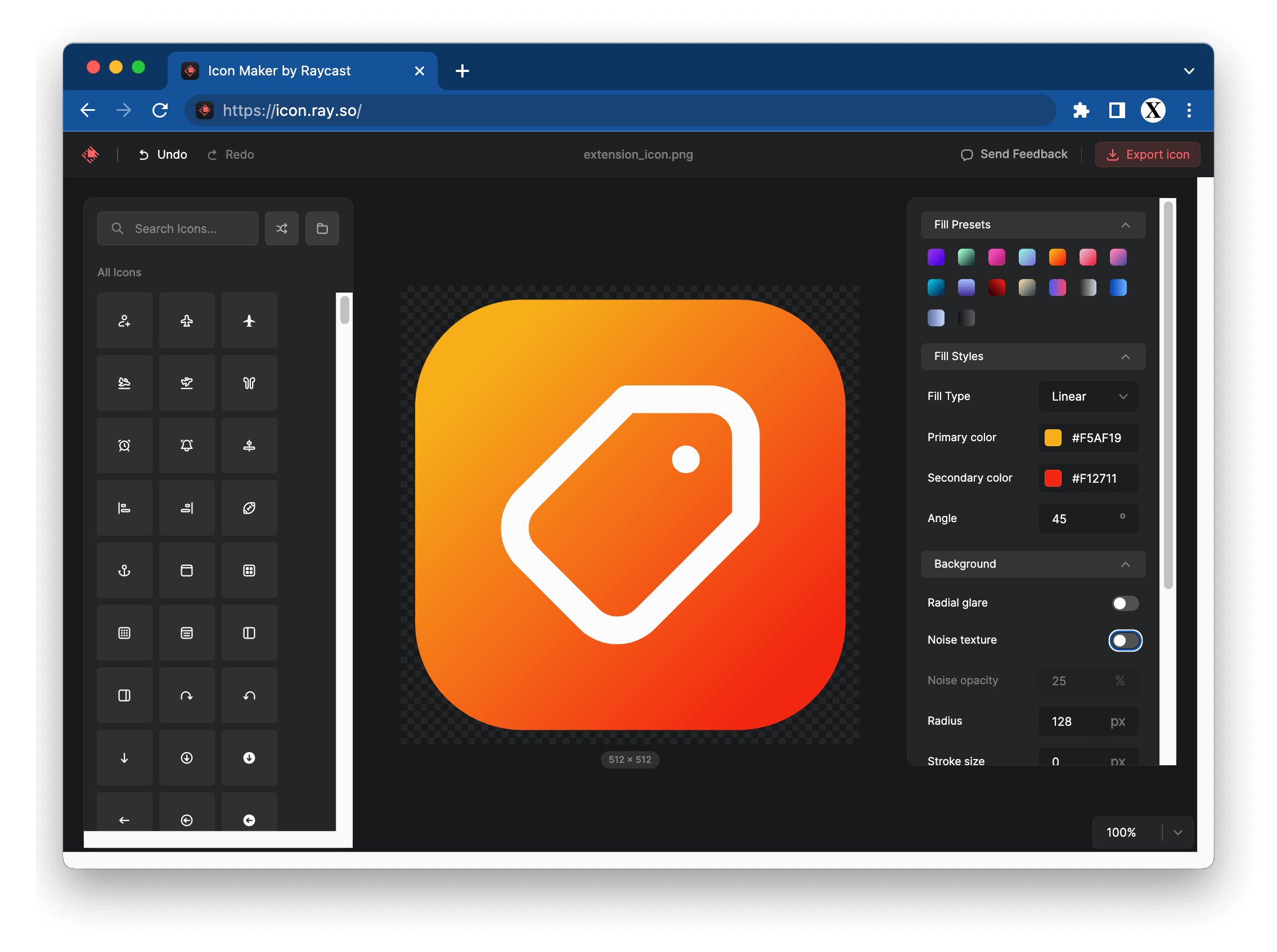Pick the purple fill preset swatch
This screenshot has height=952, width=1277.
pyautogui.click(x=936, y=257)
